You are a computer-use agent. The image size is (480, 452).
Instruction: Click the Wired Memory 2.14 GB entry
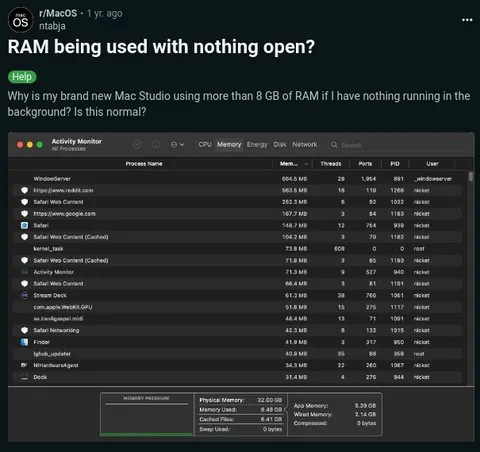(x=335, y=414)
